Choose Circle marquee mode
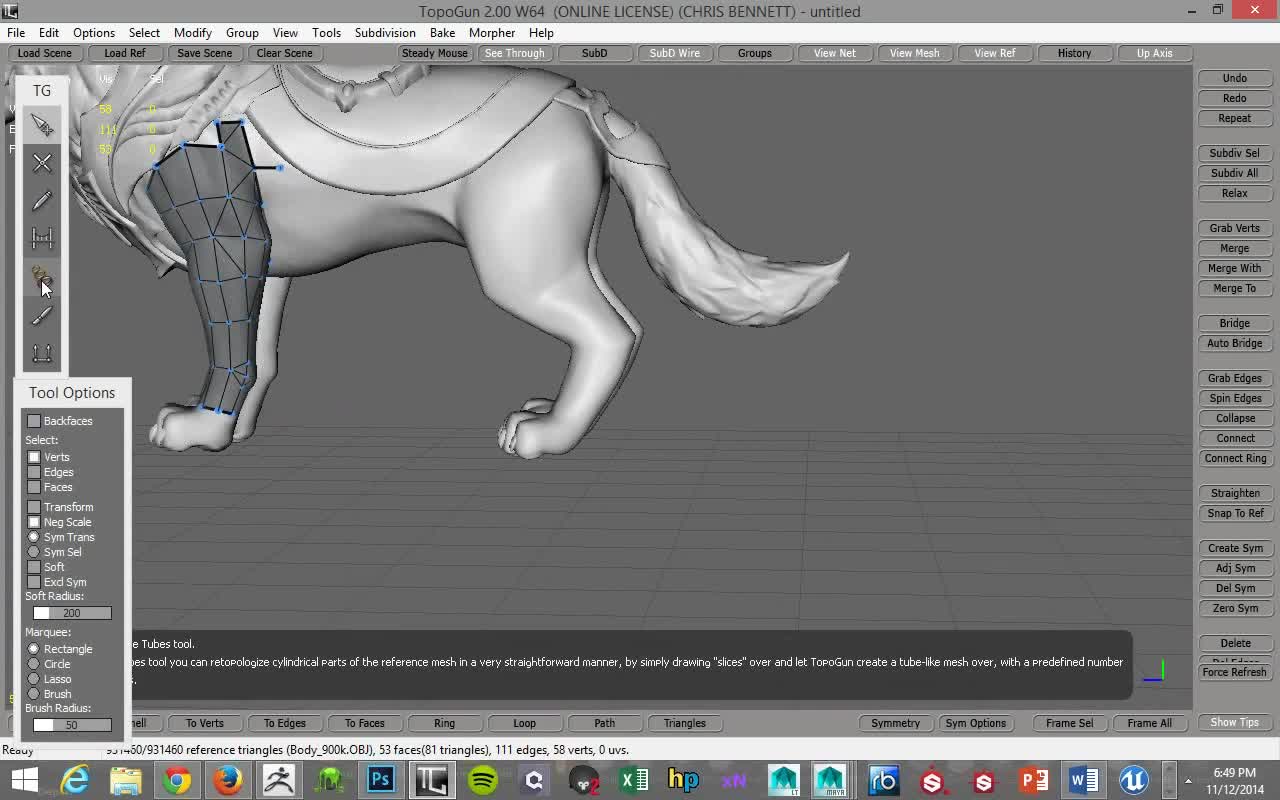 [34, 664]
